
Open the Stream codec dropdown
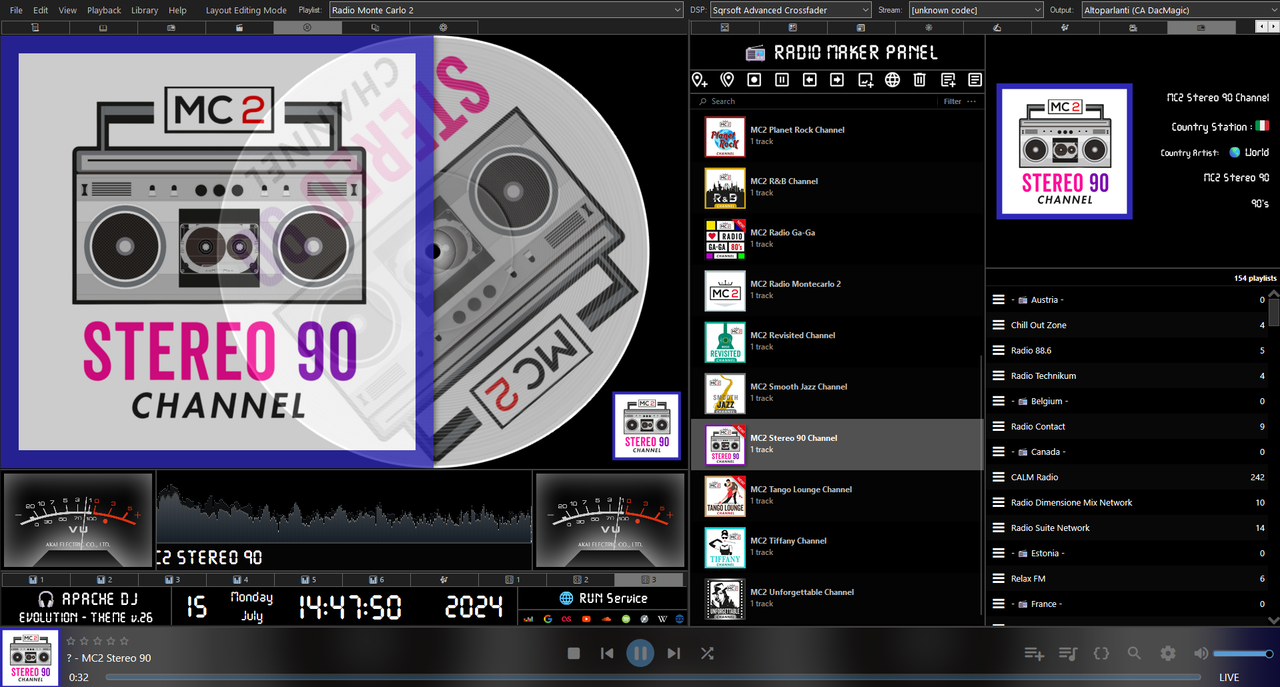976,10
